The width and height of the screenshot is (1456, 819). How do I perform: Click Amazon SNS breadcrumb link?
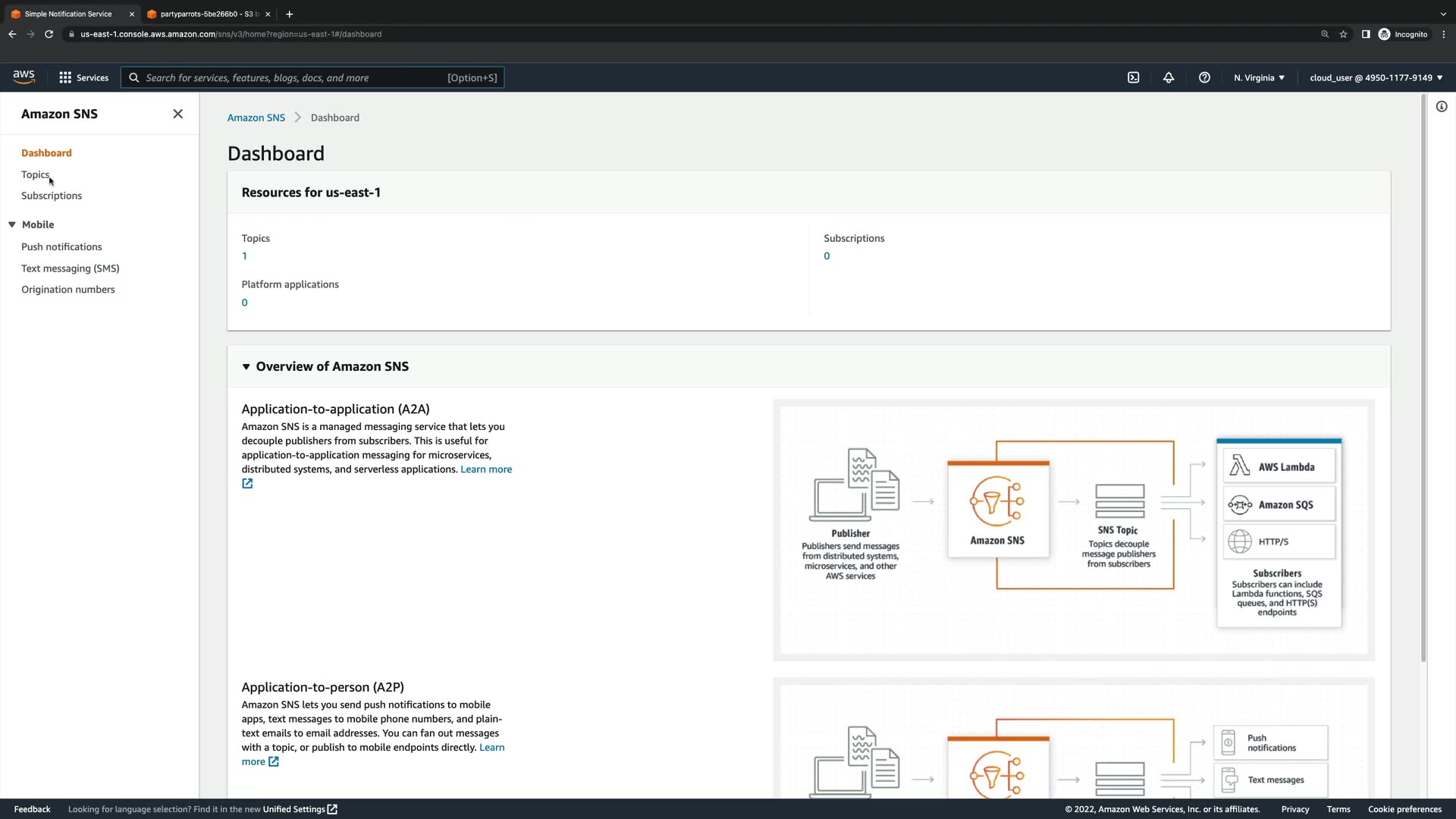tap(256, 118)
